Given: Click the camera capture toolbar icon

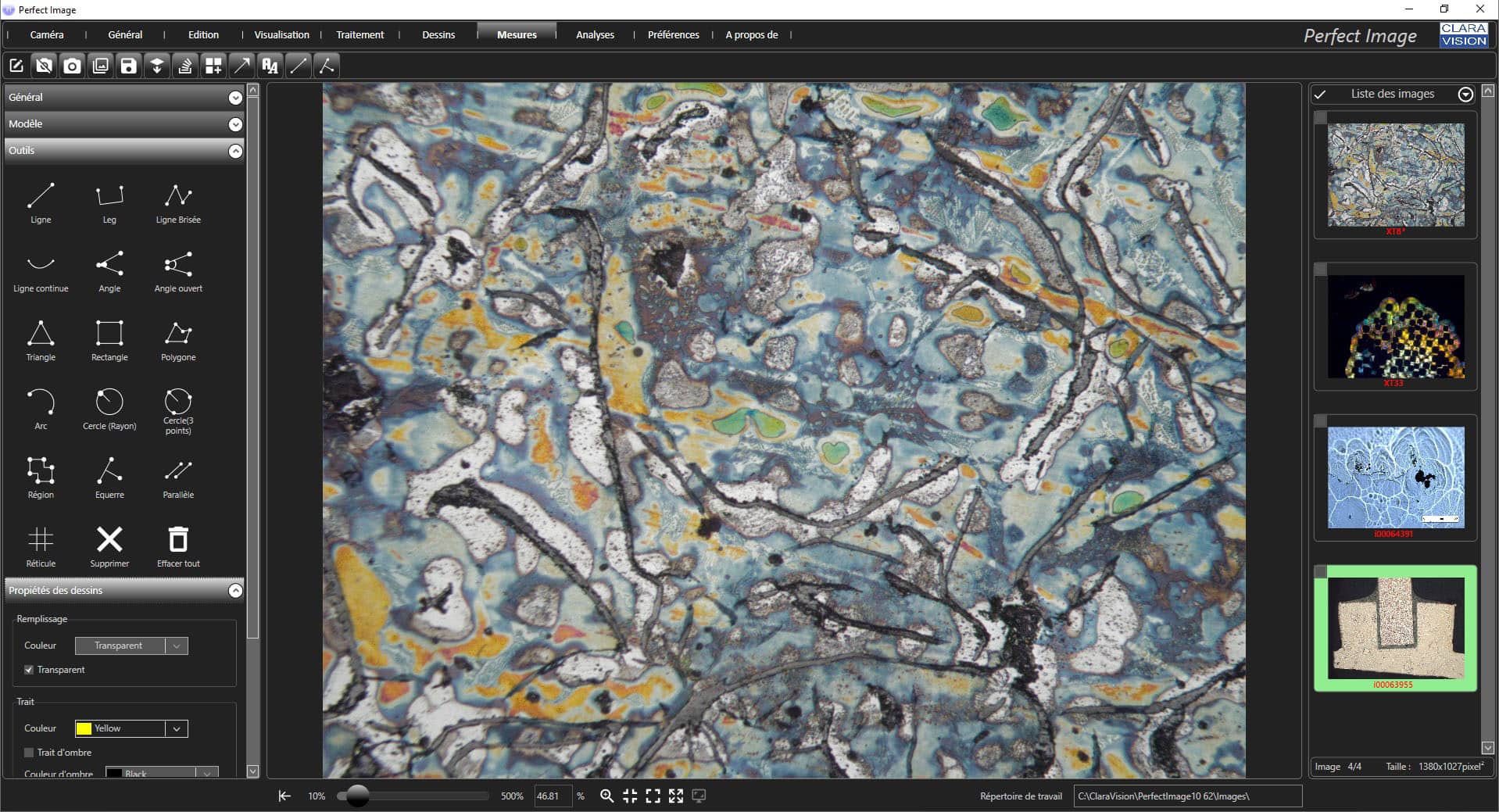Looking at the screenshot, I should tap(72, 66).
